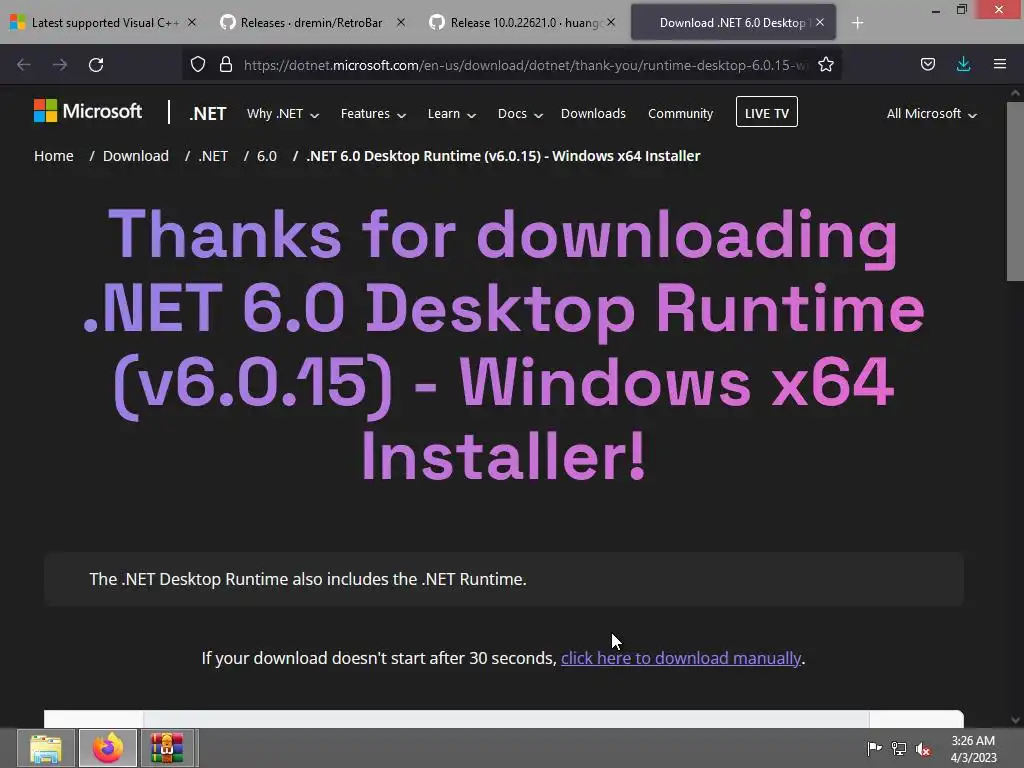
Task: Open File Explorer from taskbar
Action: 46,748
